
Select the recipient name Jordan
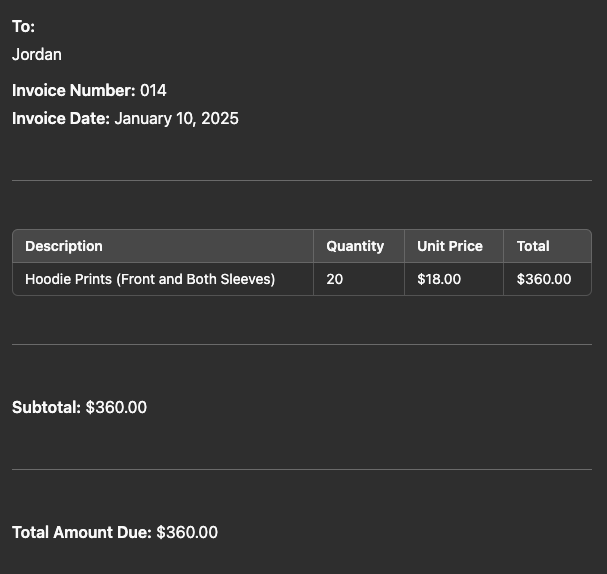[37, 55]
